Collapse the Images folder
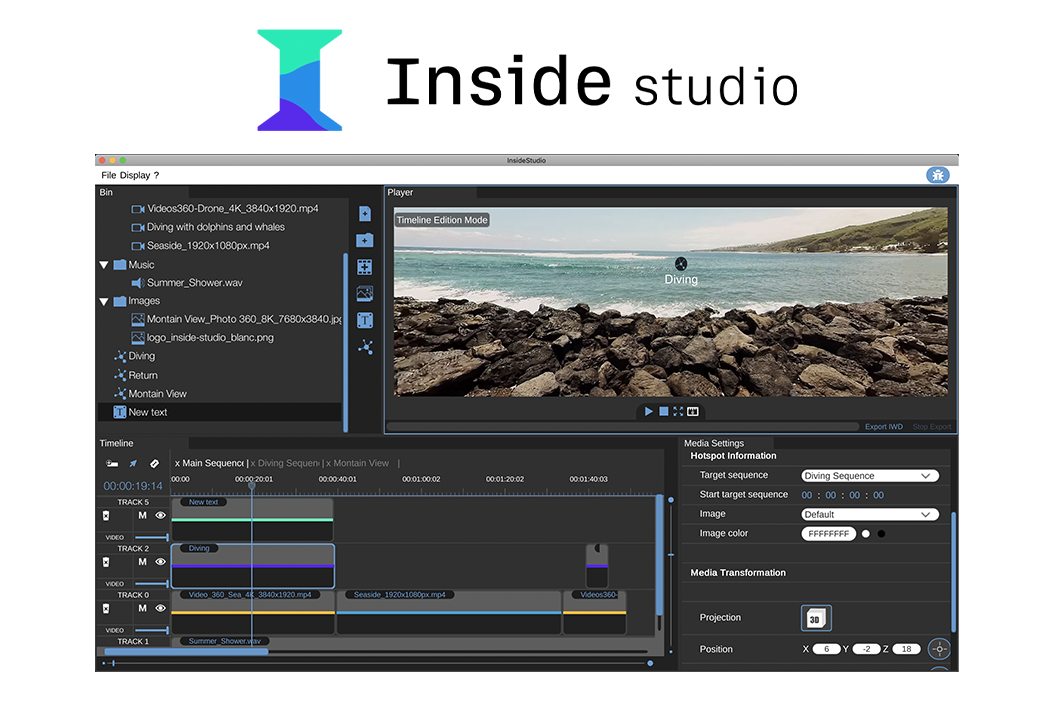The width and height of the screenshot is (1052, 706). [x=104, y=301]
